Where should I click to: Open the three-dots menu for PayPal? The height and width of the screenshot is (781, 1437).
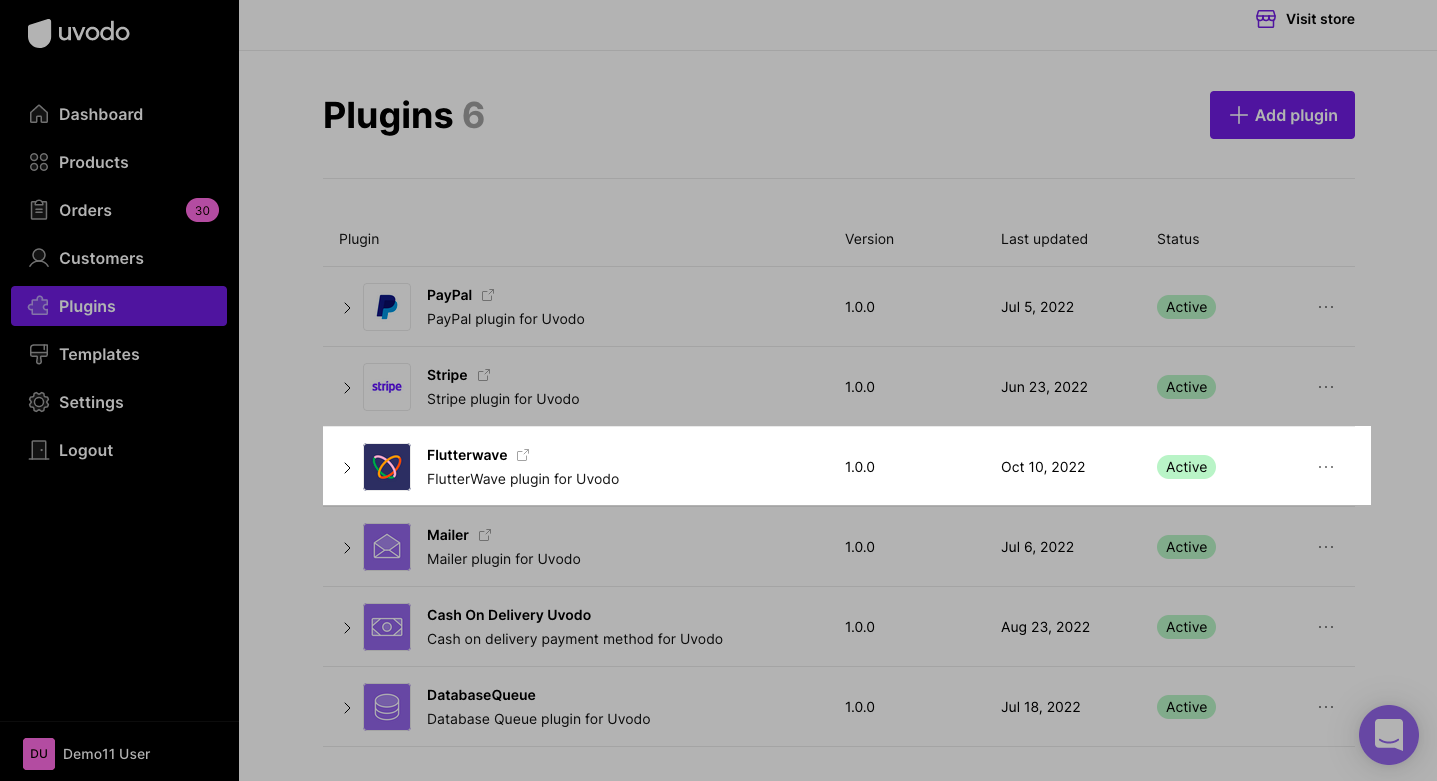pyautogui.click(x=1326, y=307)
